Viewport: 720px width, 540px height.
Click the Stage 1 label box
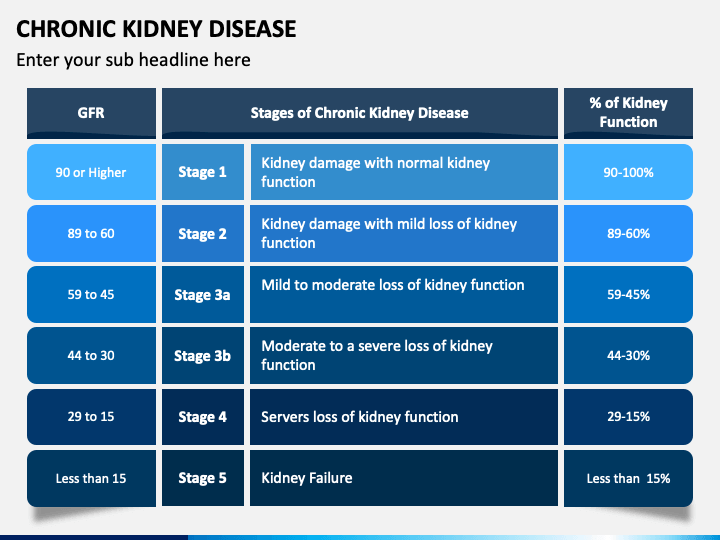(x=202, y=172)
